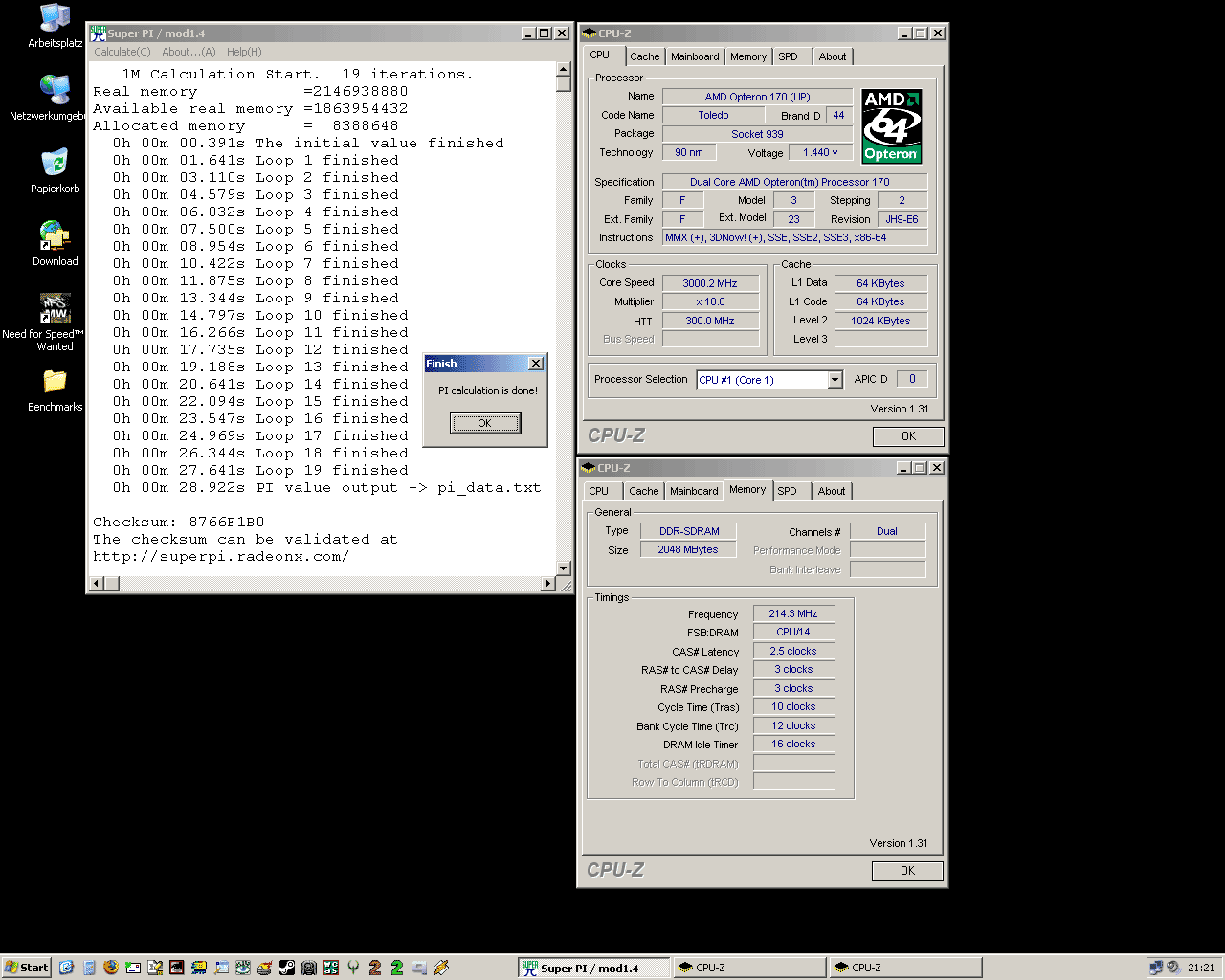The width and height of the screenshot is (1225, 980).
Task: Click OK in the Finish dialog
Action: tap(485, 423)
